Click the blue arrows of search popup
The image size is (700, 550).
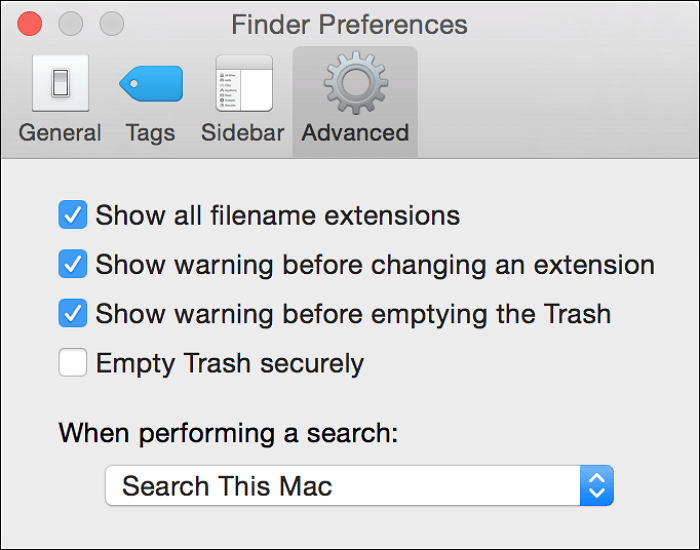[597, 487]
